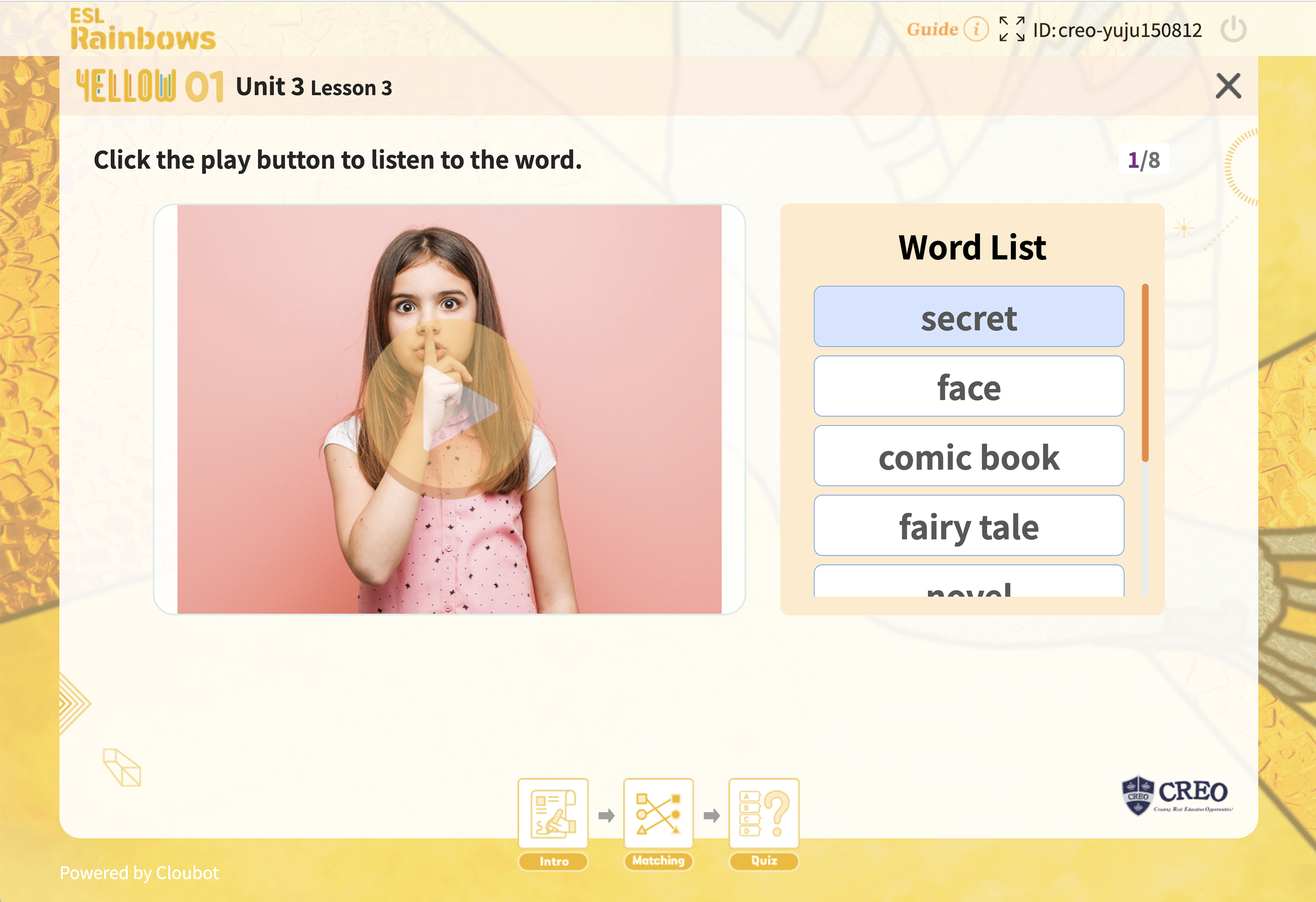Open the Quiz activity icon
Image resolution: width=1316 pixels, height=902 pixels.
(763, 814)
